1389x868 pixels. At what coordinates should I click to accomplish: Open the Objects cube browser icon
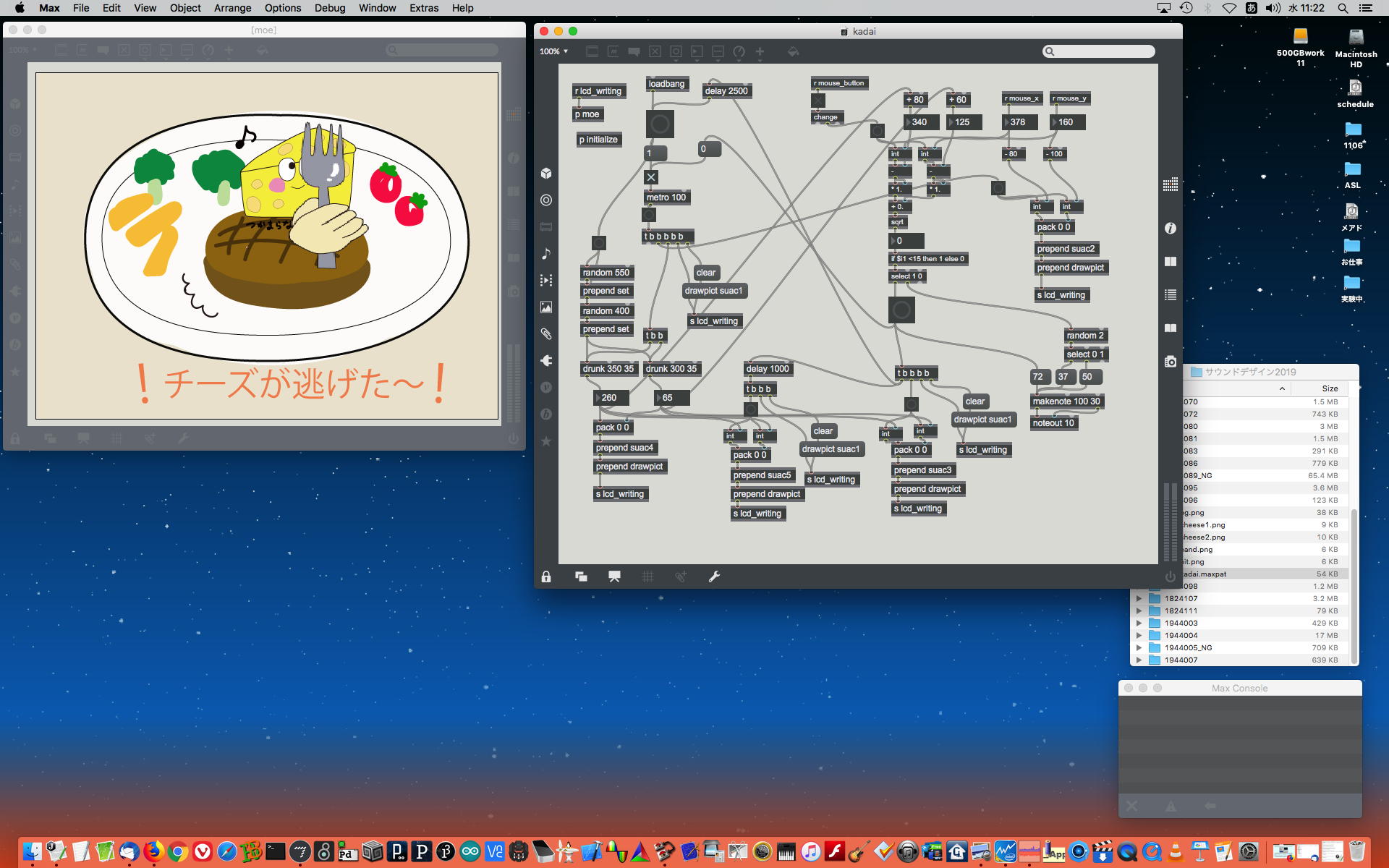(x=546, y=173)
